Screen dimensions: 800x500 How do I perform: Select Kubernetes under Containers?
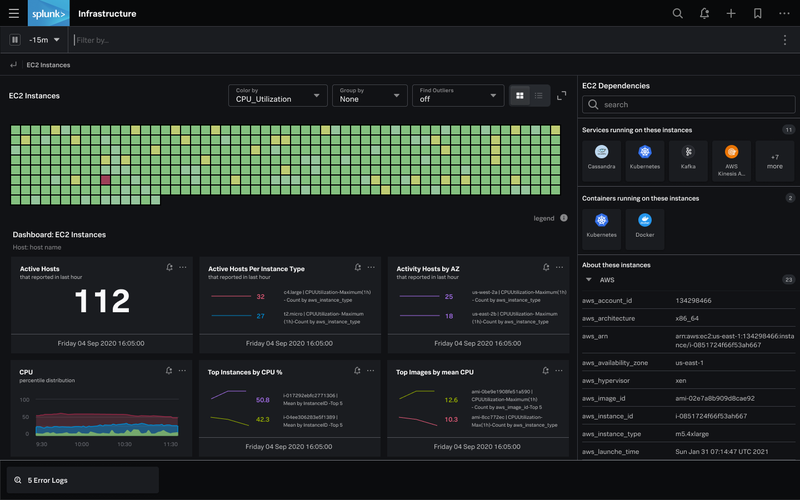pyautogui.click(x=602, y=229)
